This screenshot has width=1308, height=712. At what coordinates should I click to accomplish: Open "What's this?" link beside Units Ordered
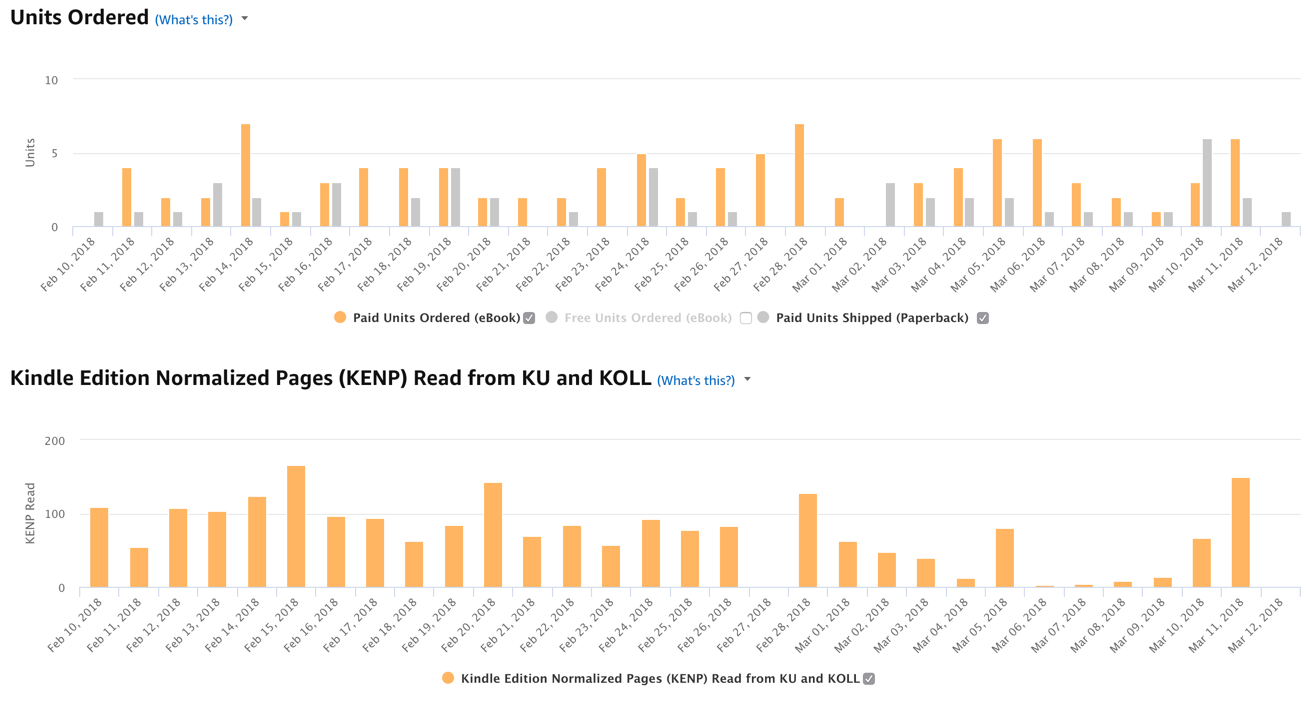[193, 19]
